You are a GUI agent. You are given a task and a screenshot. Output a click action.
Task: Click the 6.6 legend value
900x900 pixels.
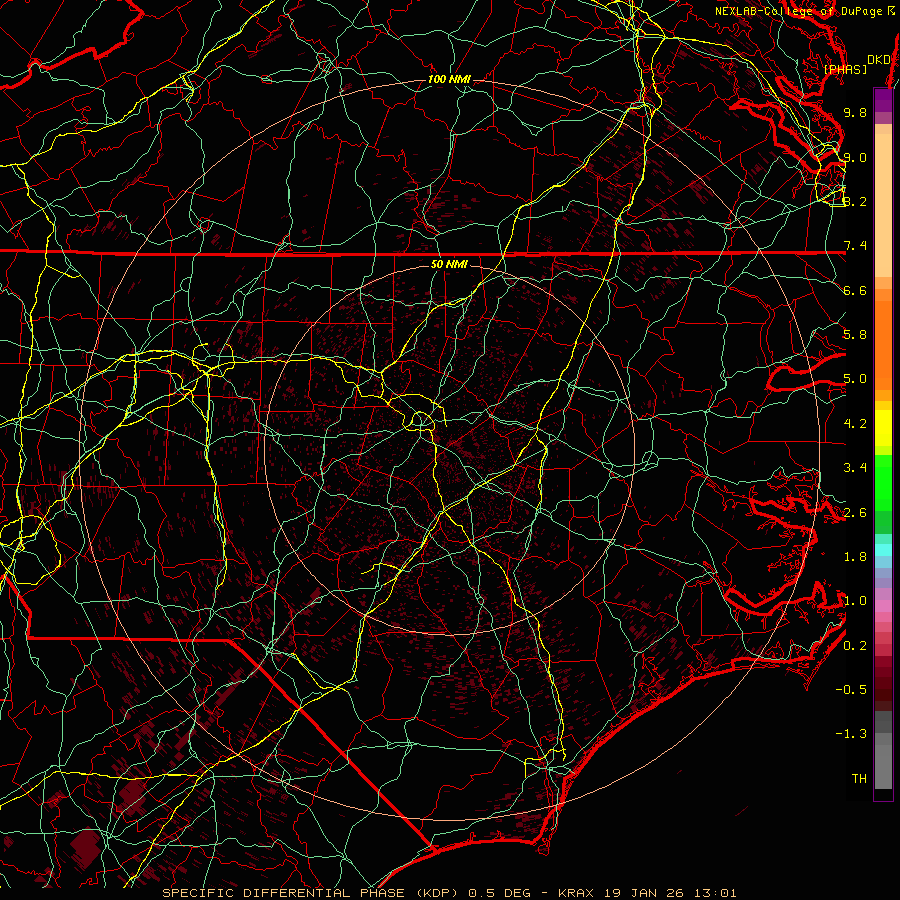855,290
